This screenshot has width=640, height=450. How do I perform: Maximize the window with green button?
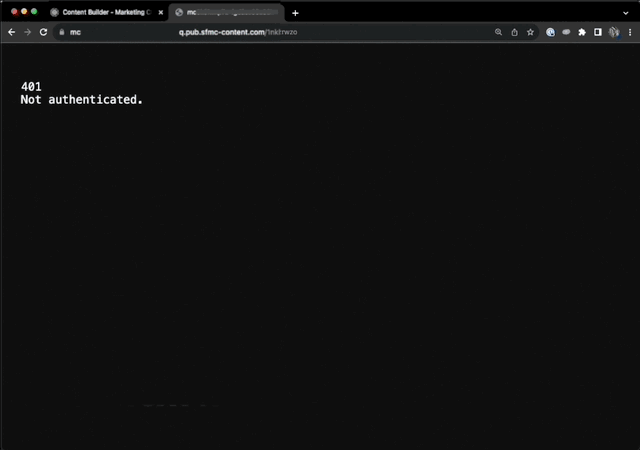(x=34, y=12)
